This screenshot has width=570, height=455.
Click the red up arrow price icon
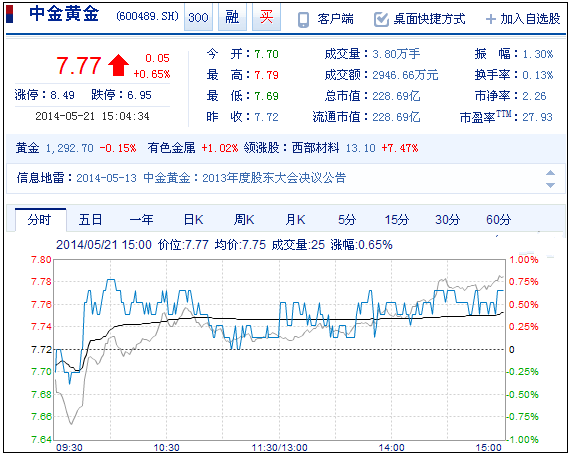click(119, 65)
